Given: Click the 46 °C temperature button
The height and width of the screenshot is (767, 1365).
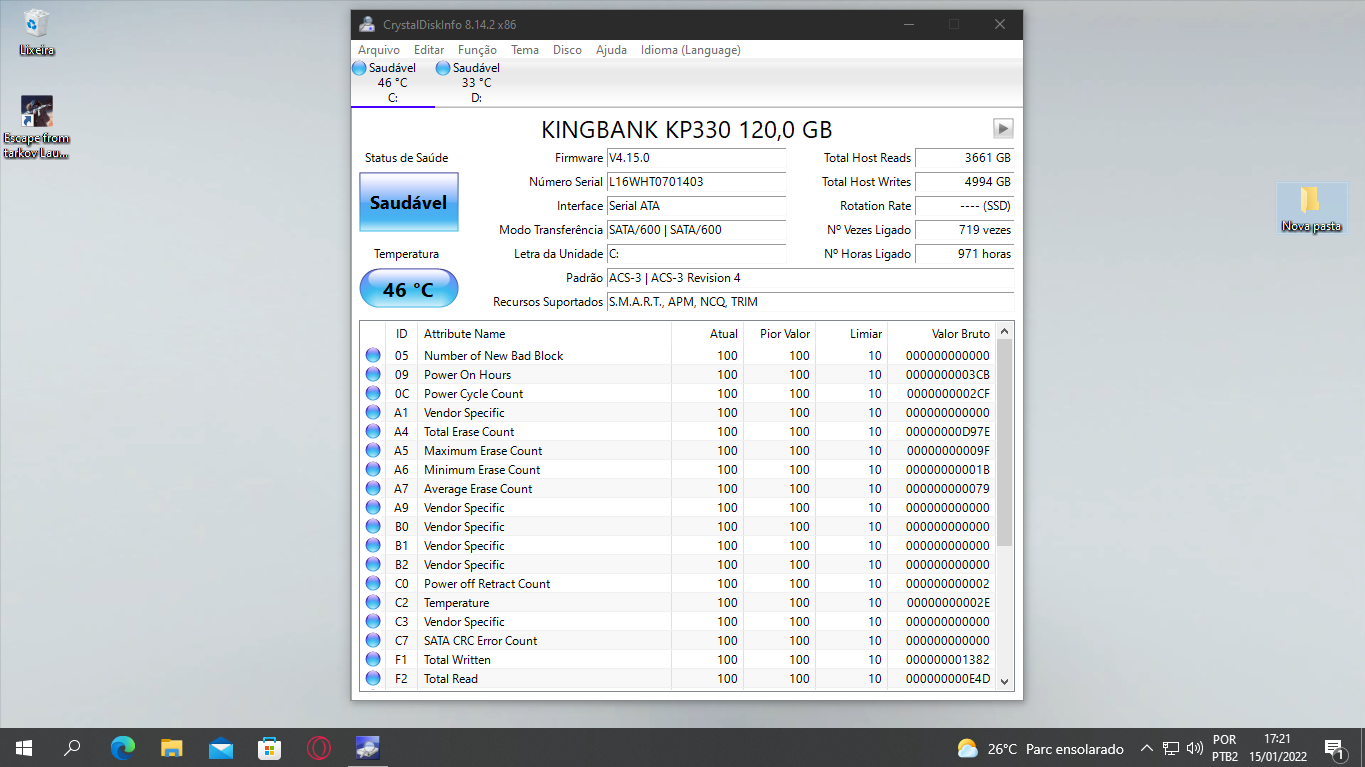Looking at the screenshot, I should point(409,289).
